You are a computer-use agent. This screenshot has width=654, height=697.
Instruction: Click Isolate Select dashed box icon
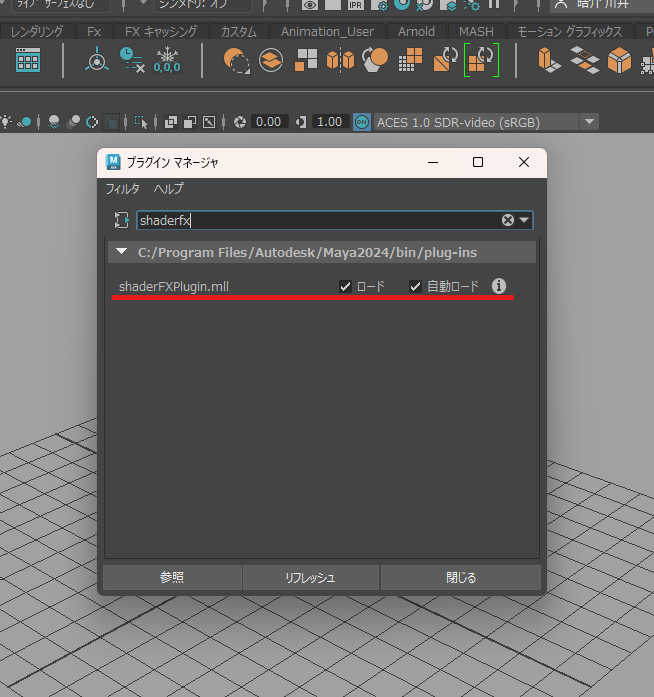(141, 122)
